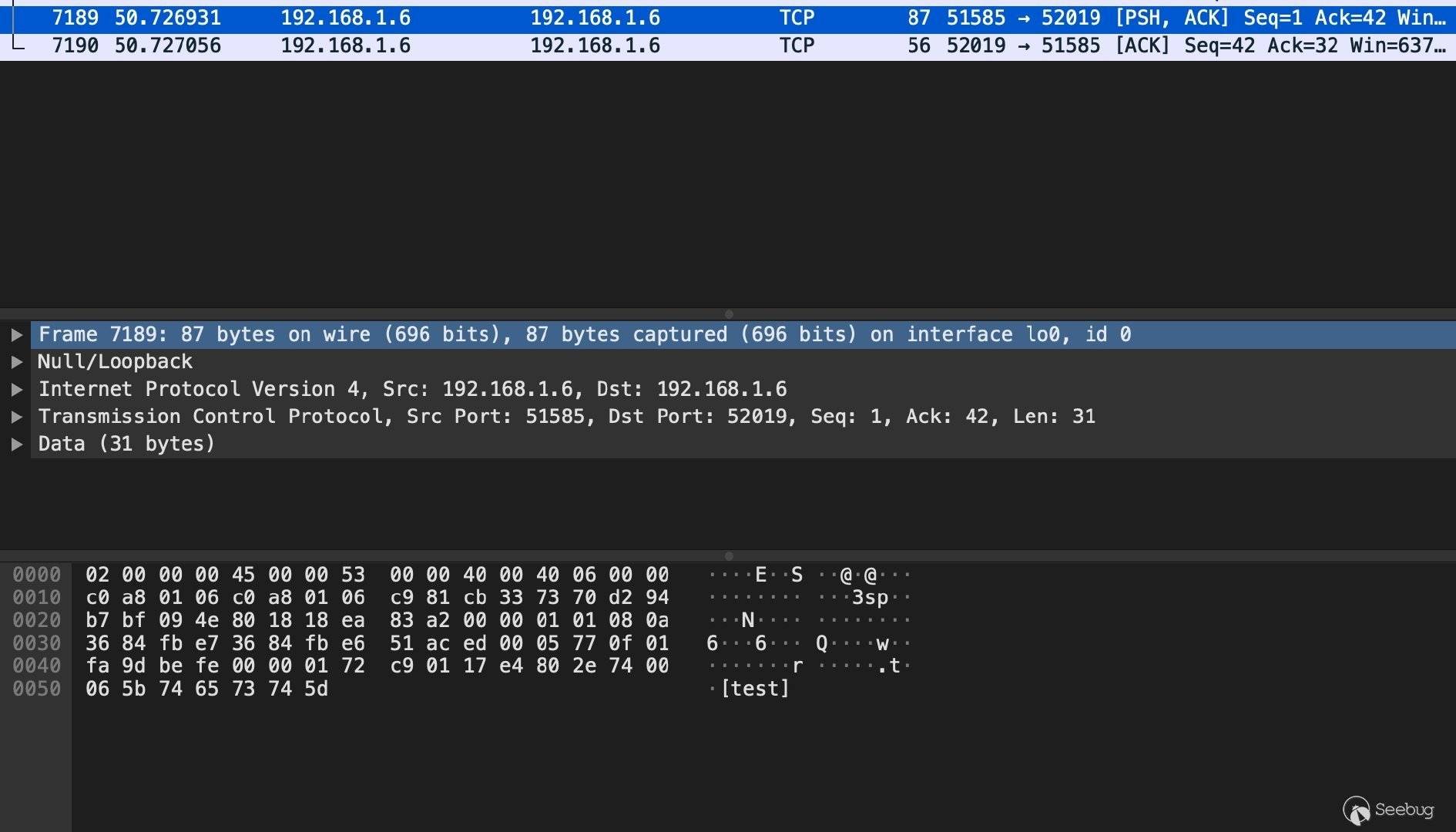Expand Transmission Control Protocol triangle

[16, 417]
